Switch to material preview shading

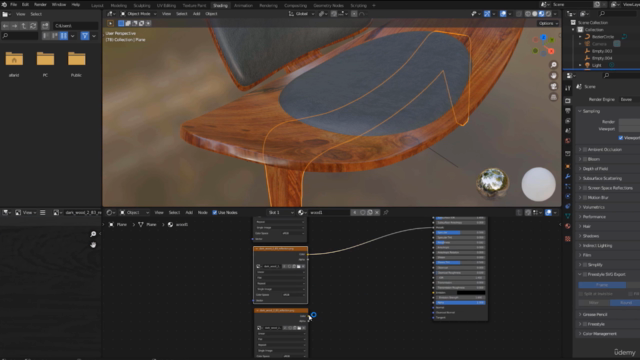click(542, 14)
